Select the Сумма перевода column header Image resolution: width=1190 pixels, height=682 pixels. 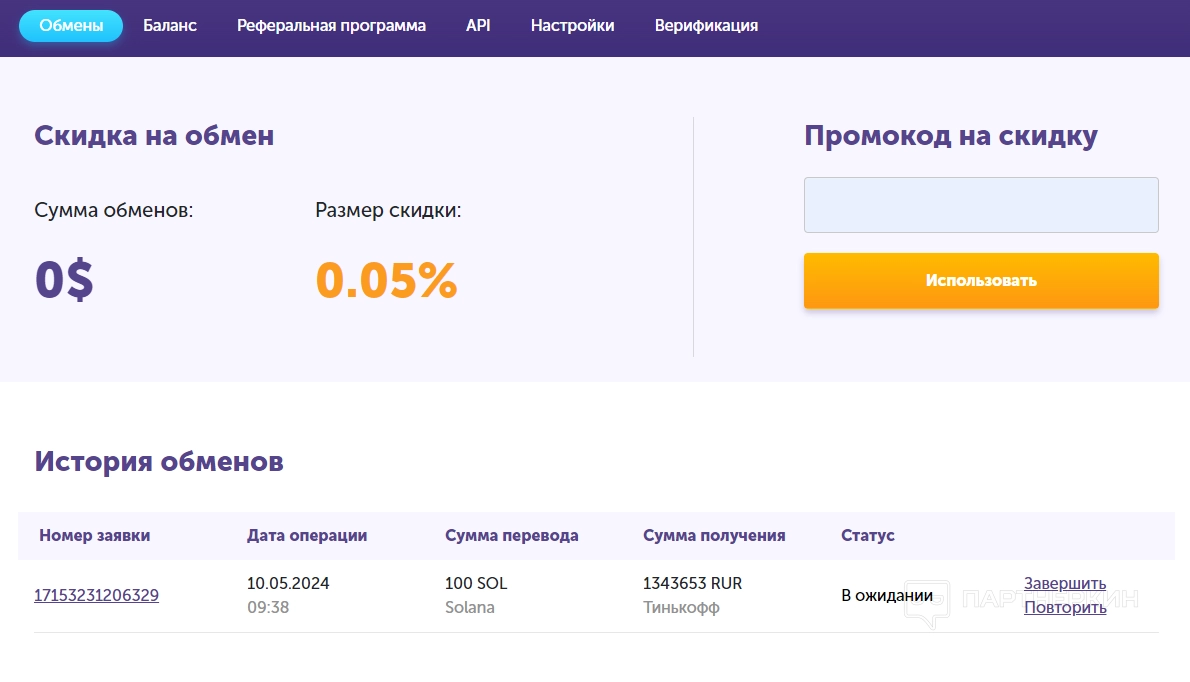point(511,536)
